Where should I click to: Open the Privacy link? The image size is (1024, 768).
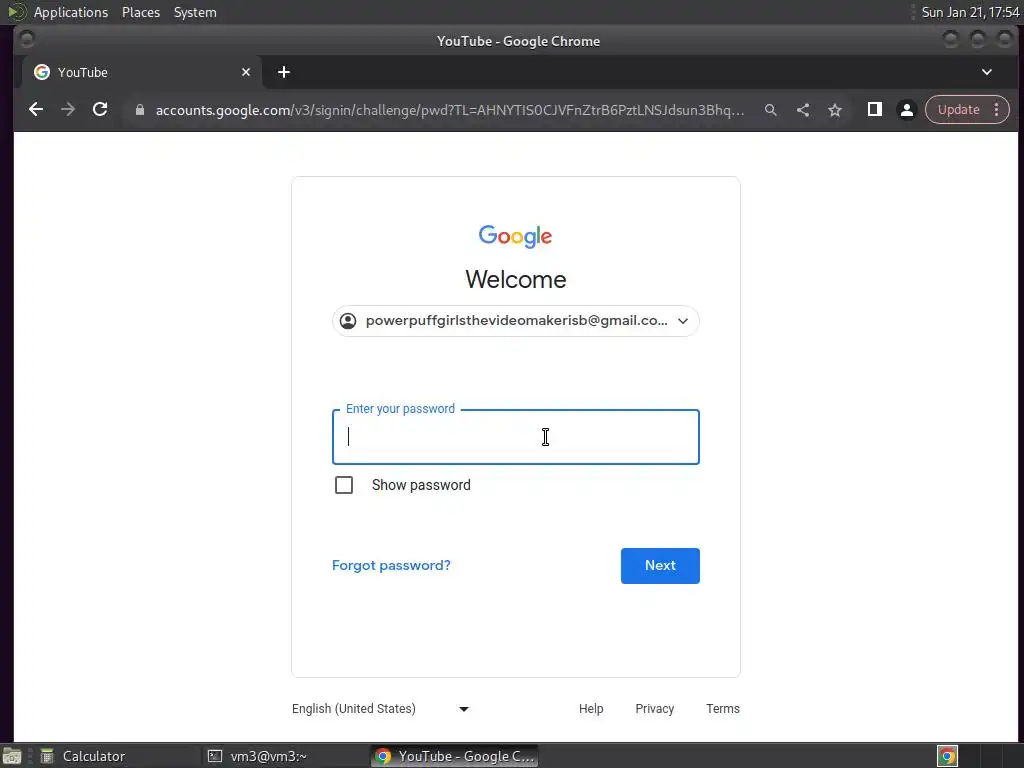[x=654, y=709]
